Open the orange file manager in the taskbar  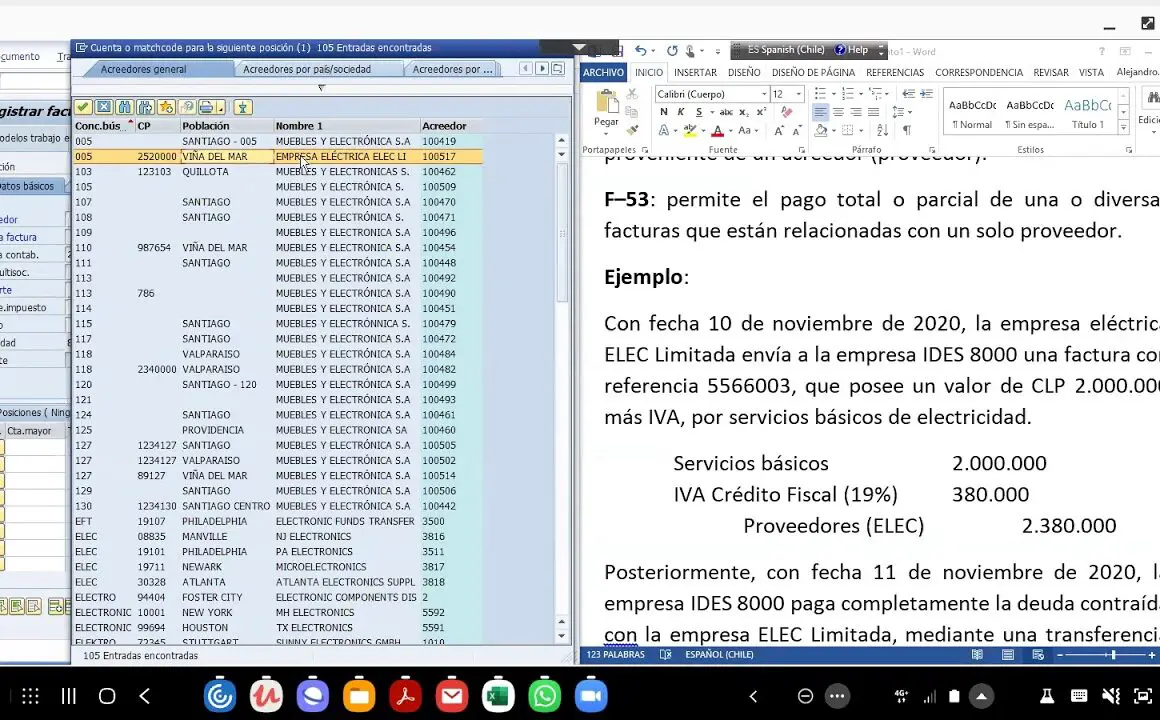point(359,696)
